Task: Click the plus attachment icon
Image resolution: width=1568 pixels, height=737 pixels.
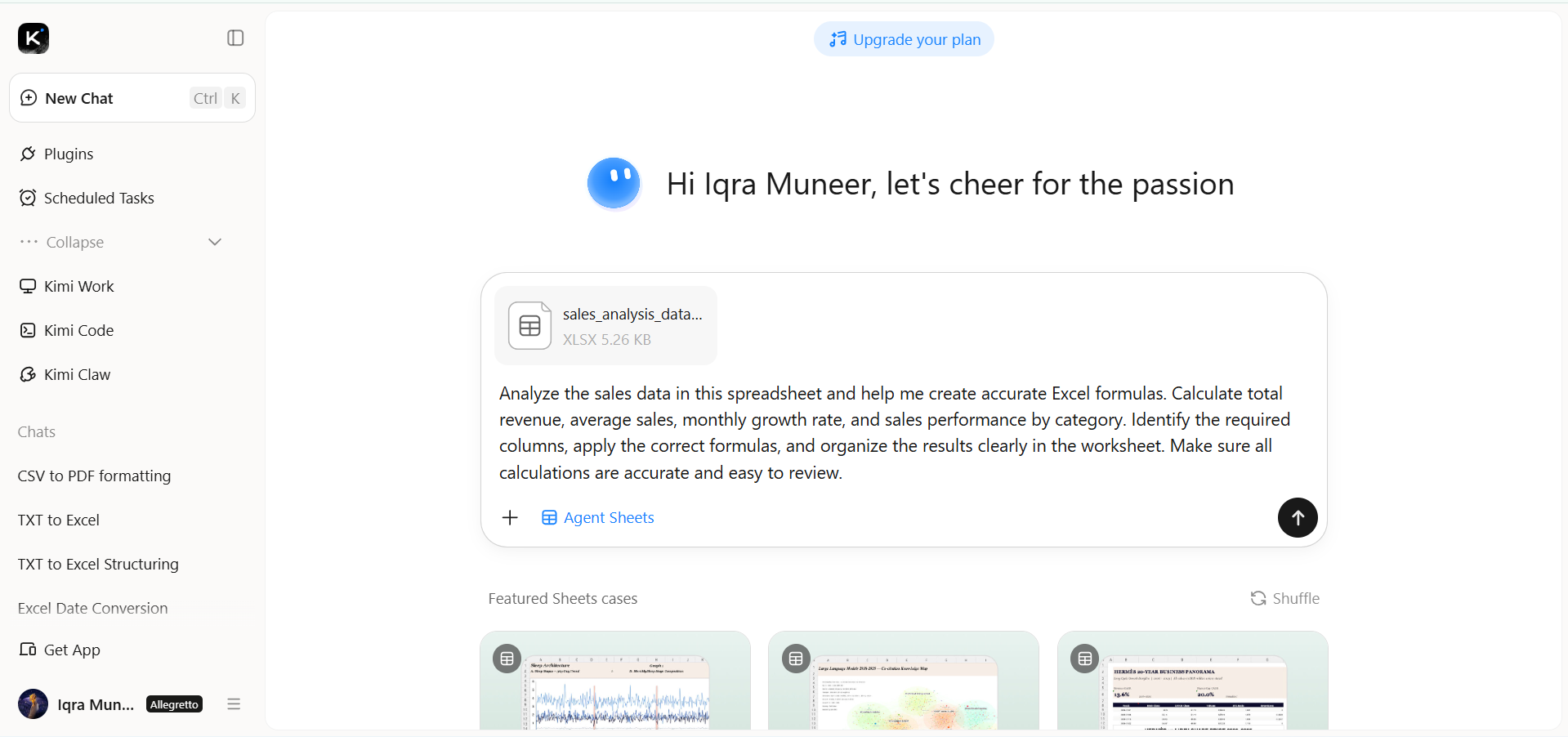Action: tap(510, 517)
